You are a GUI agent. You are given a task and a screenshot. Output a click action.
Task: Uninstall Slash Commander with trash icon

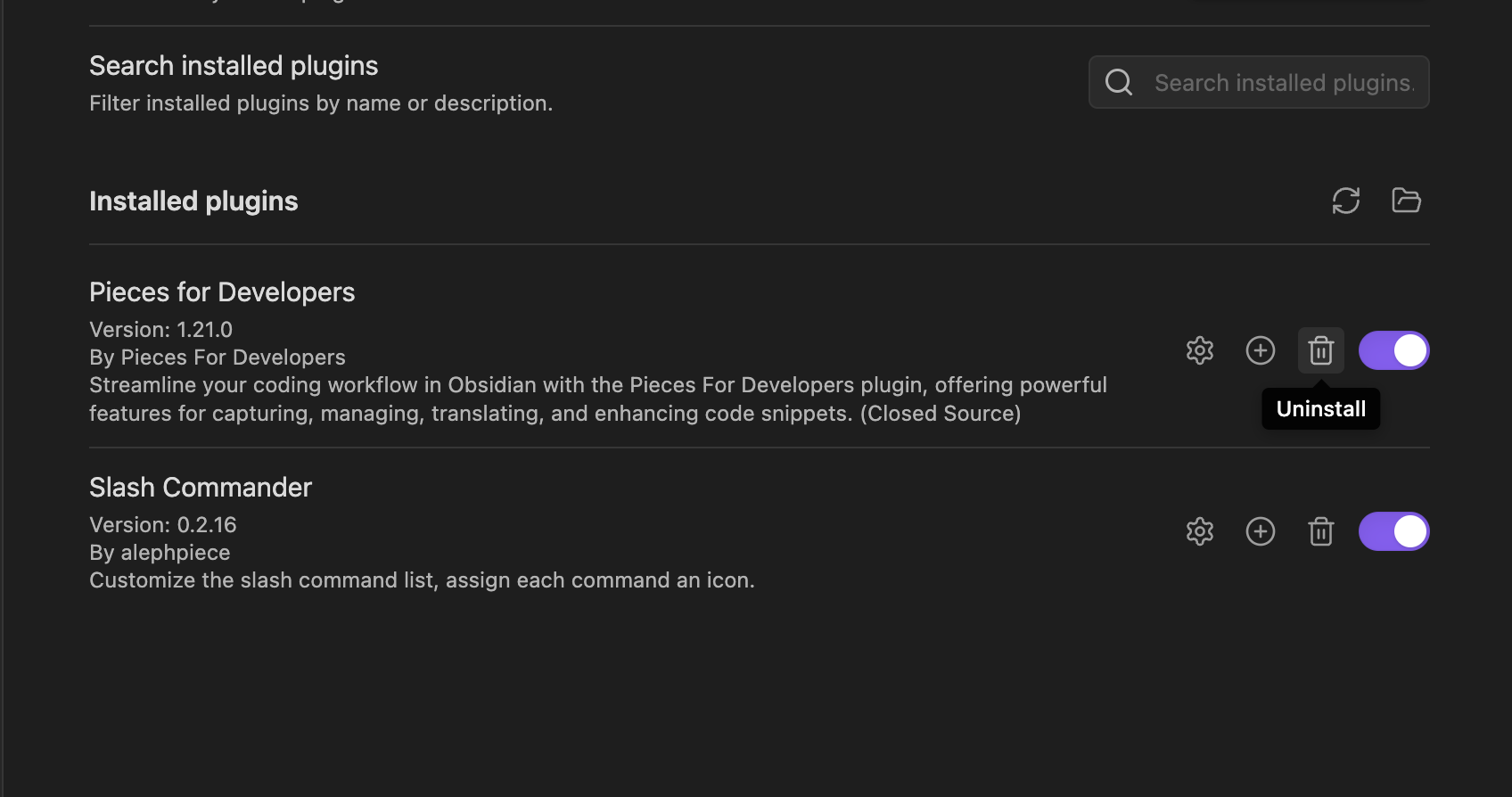point(1321,531)
